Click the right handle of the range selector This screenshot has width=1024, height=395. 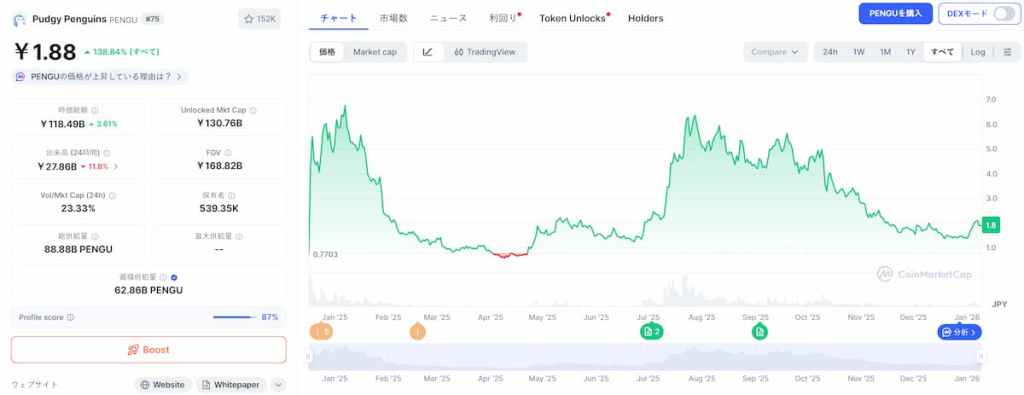tap(980, 356)
